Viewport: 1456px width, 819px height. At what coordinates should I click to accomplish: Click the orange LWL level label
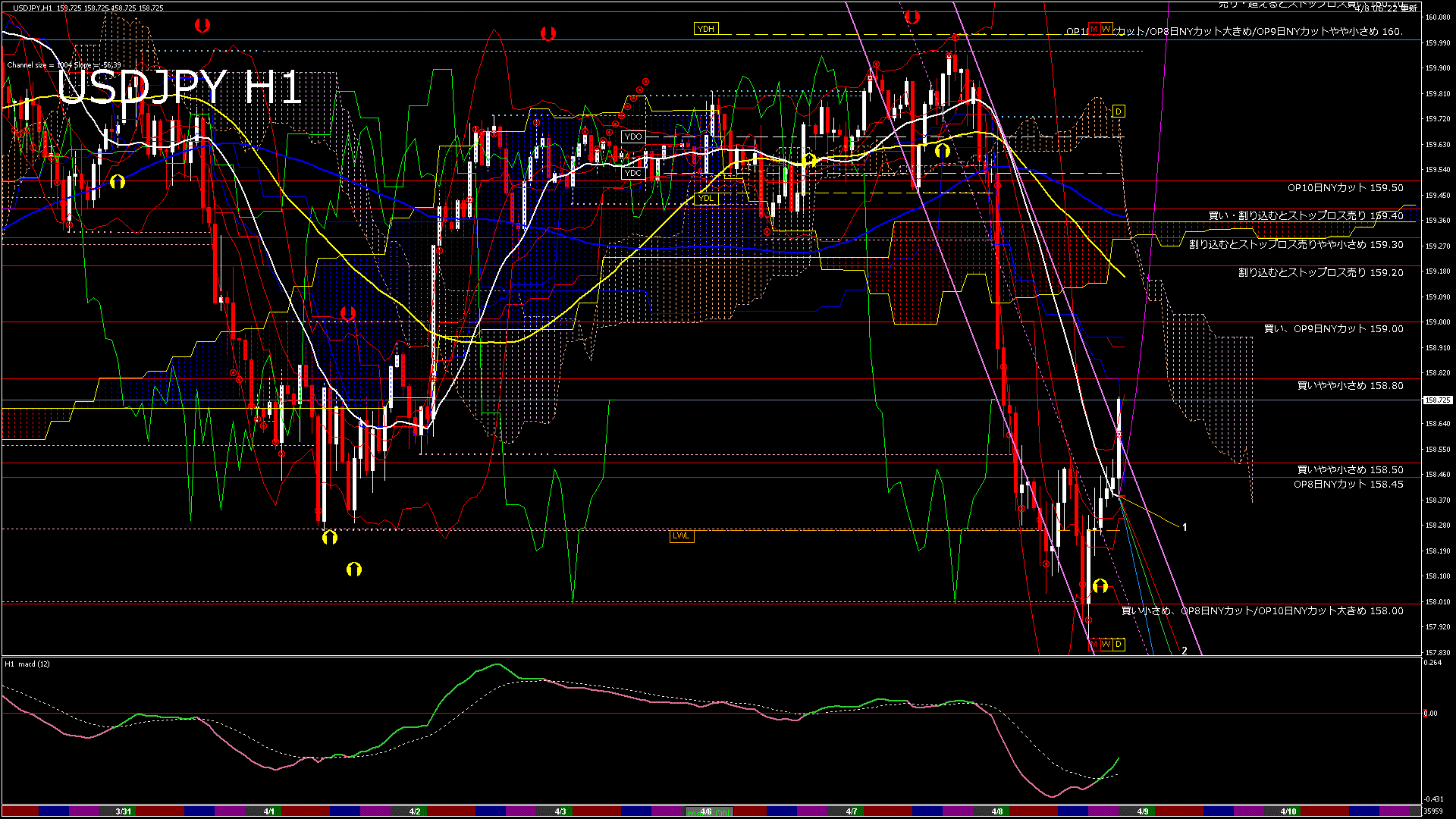[x=681, y=536]
